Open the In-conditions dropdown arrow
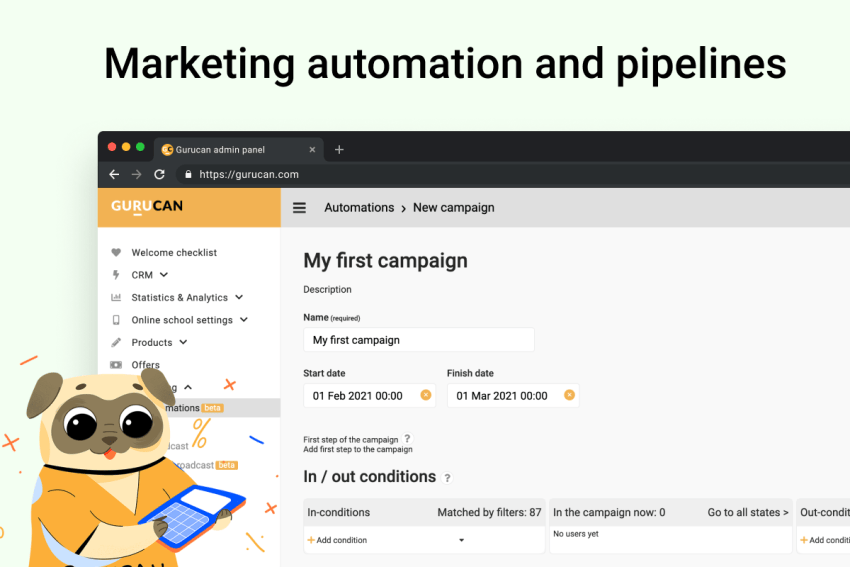The height and width of the screenshot is (567, 850). tap(461, 540)
